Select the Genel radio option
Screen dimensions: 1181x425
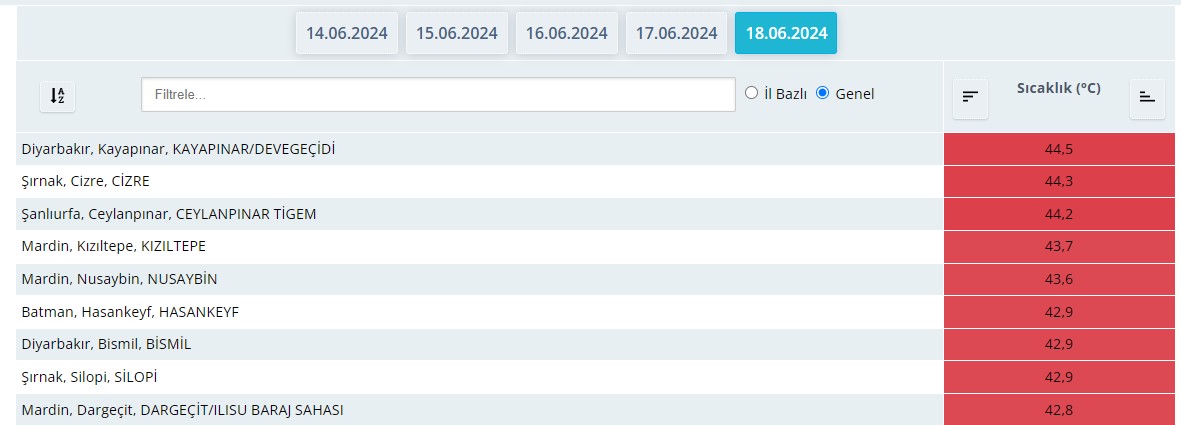click(823, 93)
